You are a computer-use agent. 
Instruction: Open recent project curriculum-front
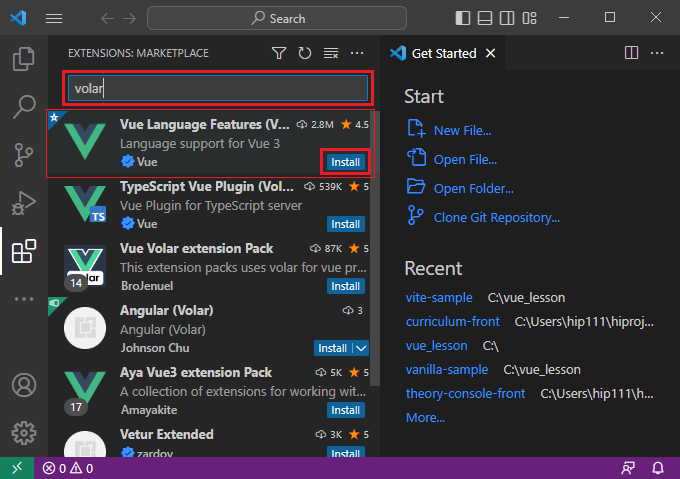click(x=452, y=322)
